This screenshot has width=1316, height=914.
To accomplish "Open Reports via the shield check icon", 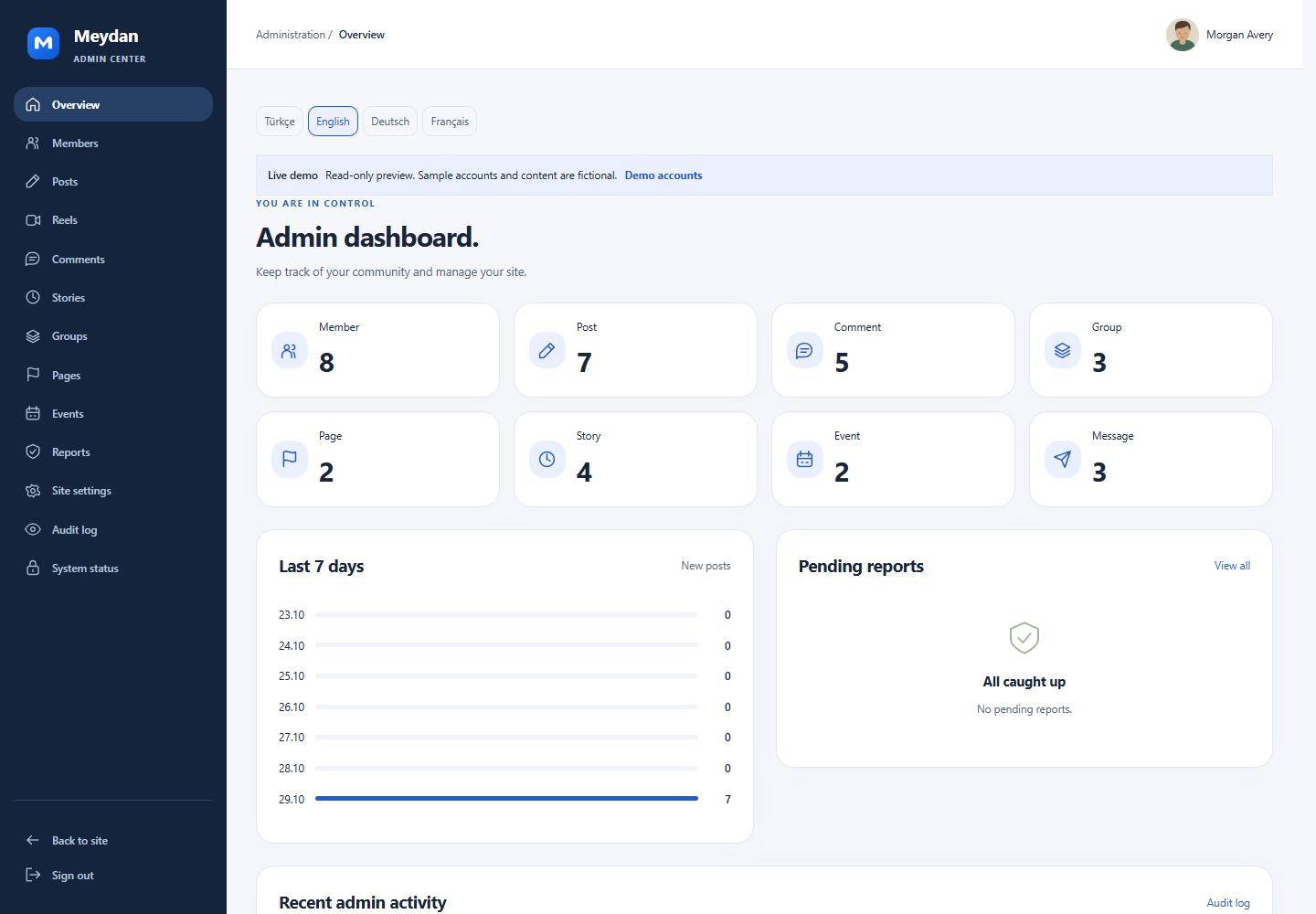I will tap(33, 452).
